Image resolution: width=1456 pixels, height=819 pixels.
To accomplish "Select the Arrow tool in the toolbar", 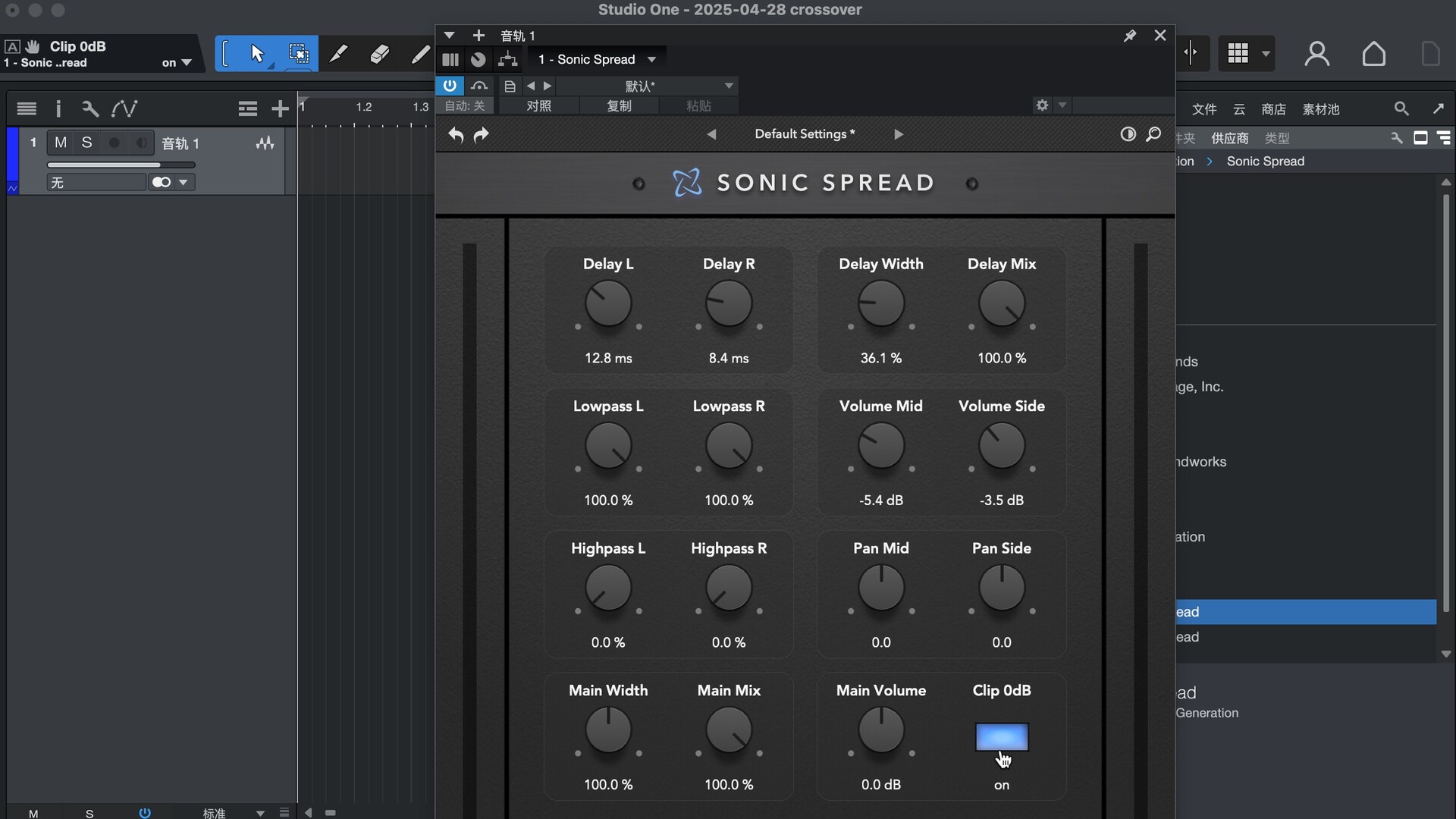I will point(257,54).
